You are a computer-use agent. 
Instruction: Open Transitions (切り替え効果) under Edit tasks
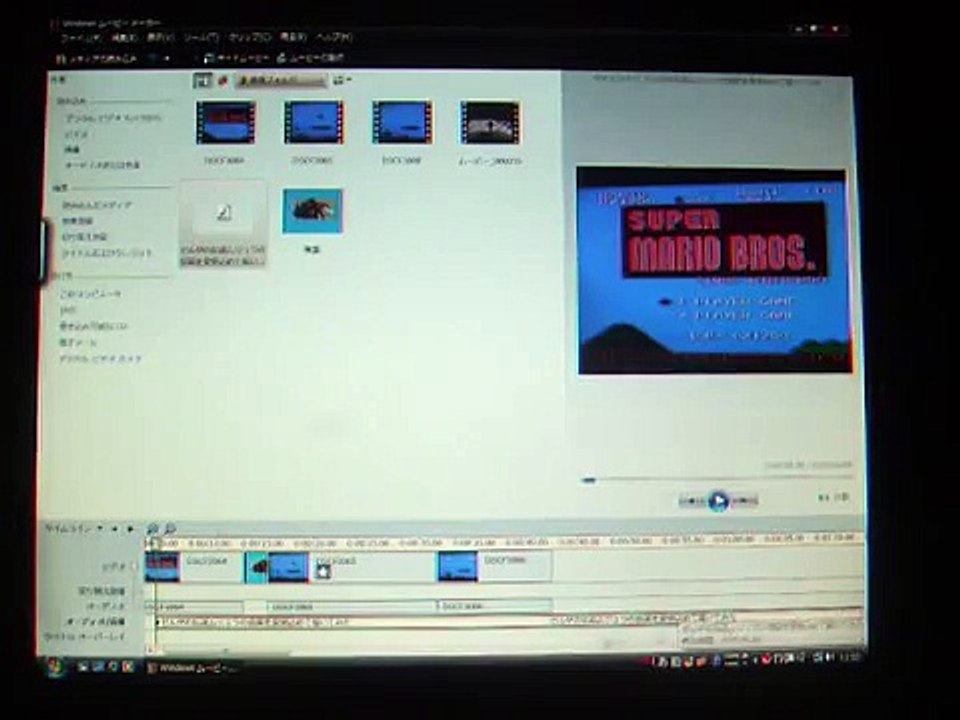pos(84,237)
